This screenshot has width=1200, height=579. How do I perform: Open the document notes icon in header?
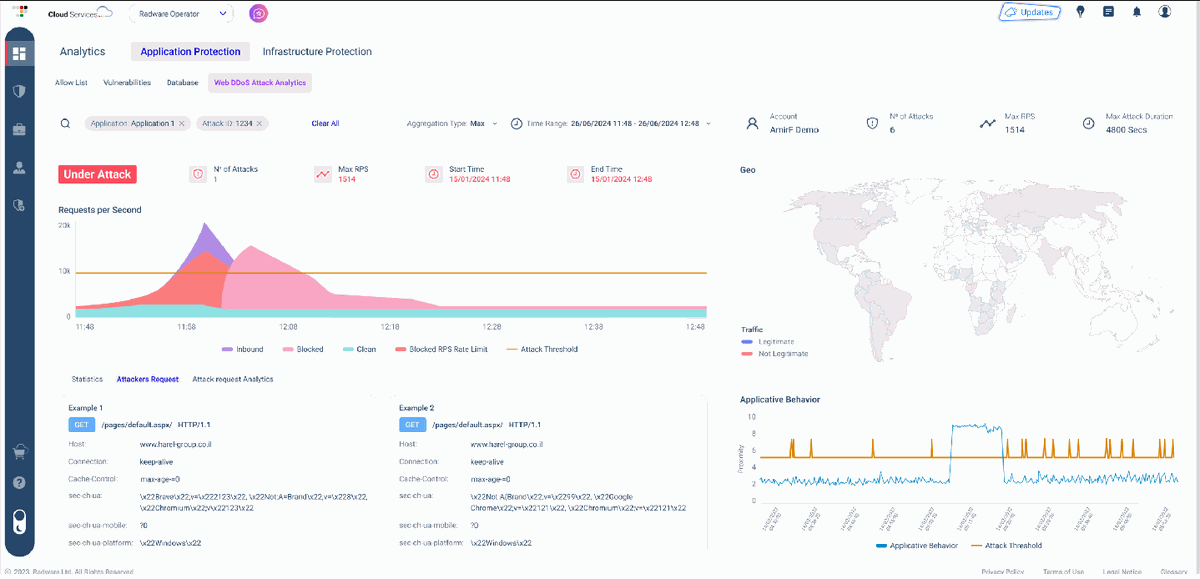pyautogui.click(x=1108, y=12)
